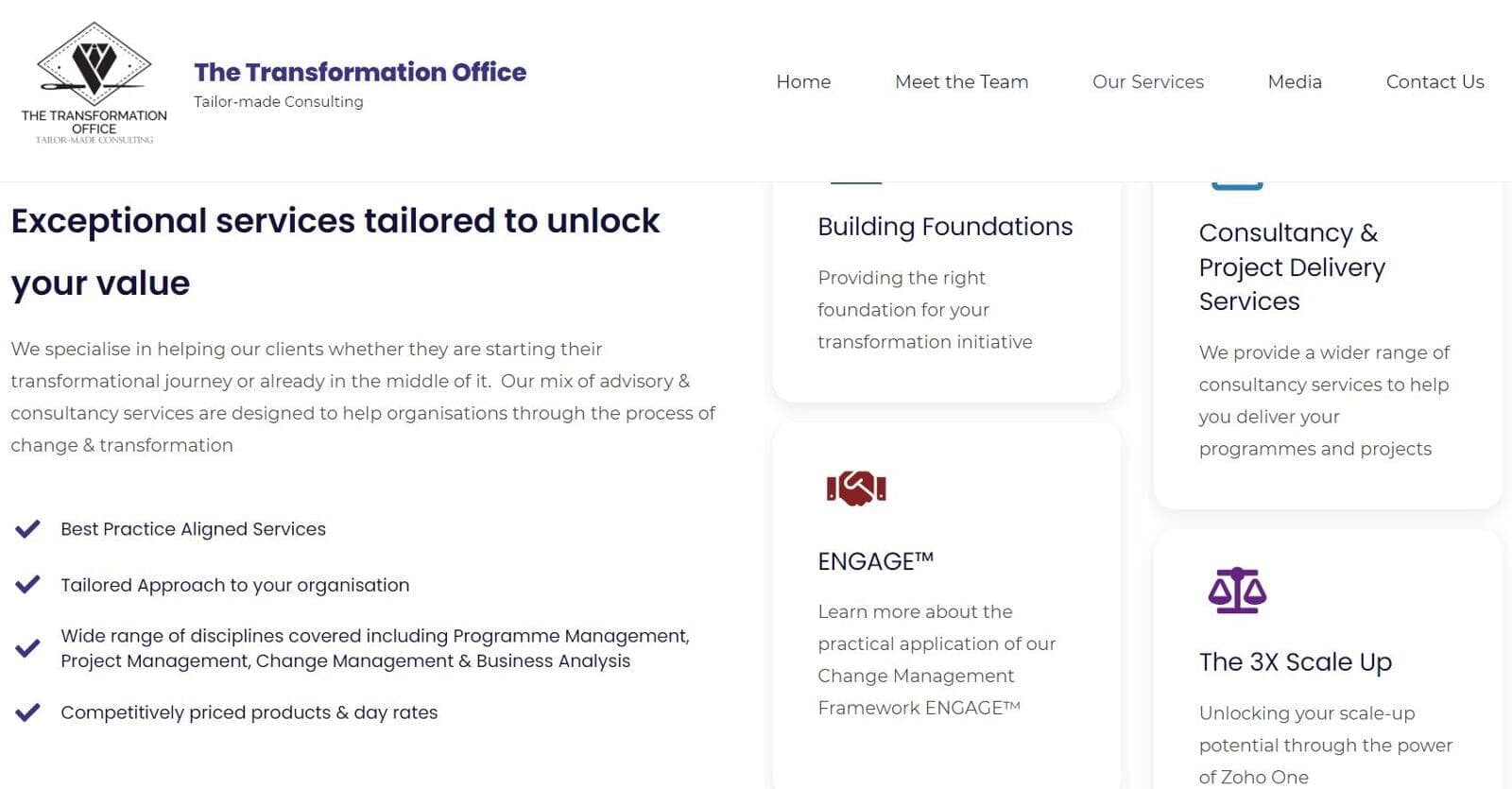1512x789 pixels.
Task: Click ENGAGE card description about Change Management Framework
Action: click(x=936, y=660)
